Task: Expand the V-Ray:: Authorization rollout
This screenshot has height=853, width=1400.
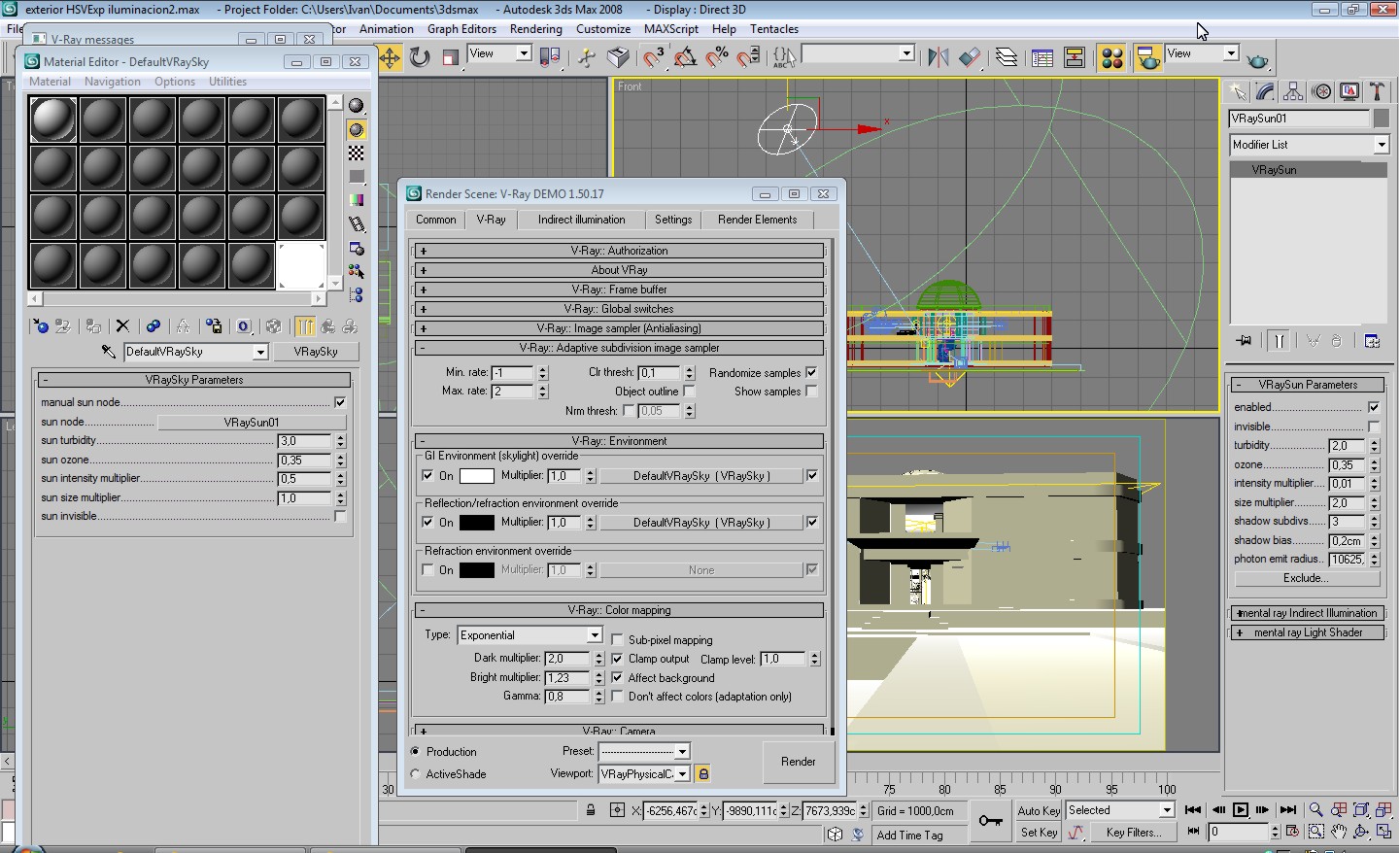Action: [620, 251]
